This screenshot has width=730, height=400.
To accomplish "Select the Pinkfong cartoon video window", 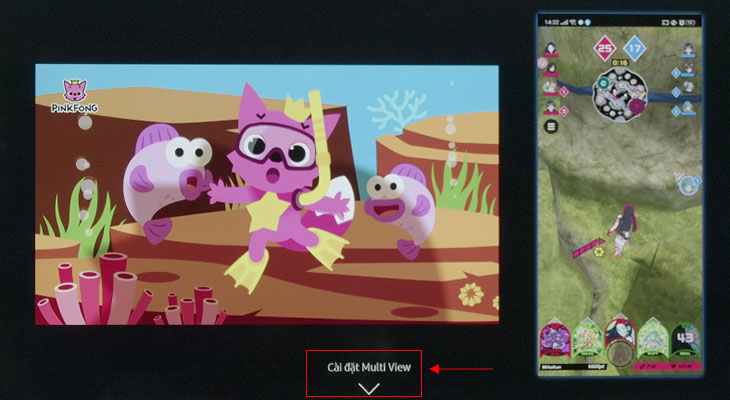I will pos(267,194).
